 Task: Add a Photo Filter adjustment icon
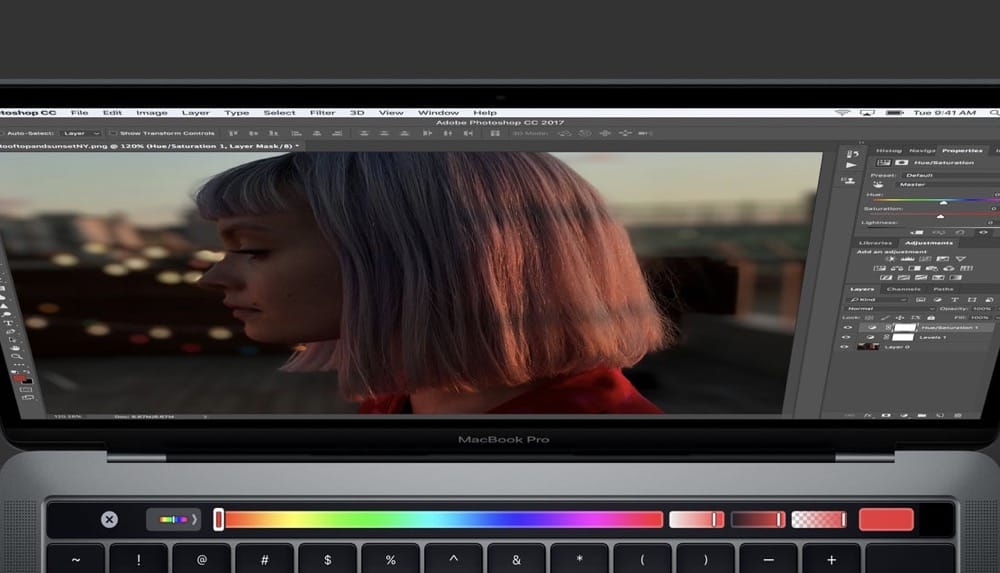(932, 269)
